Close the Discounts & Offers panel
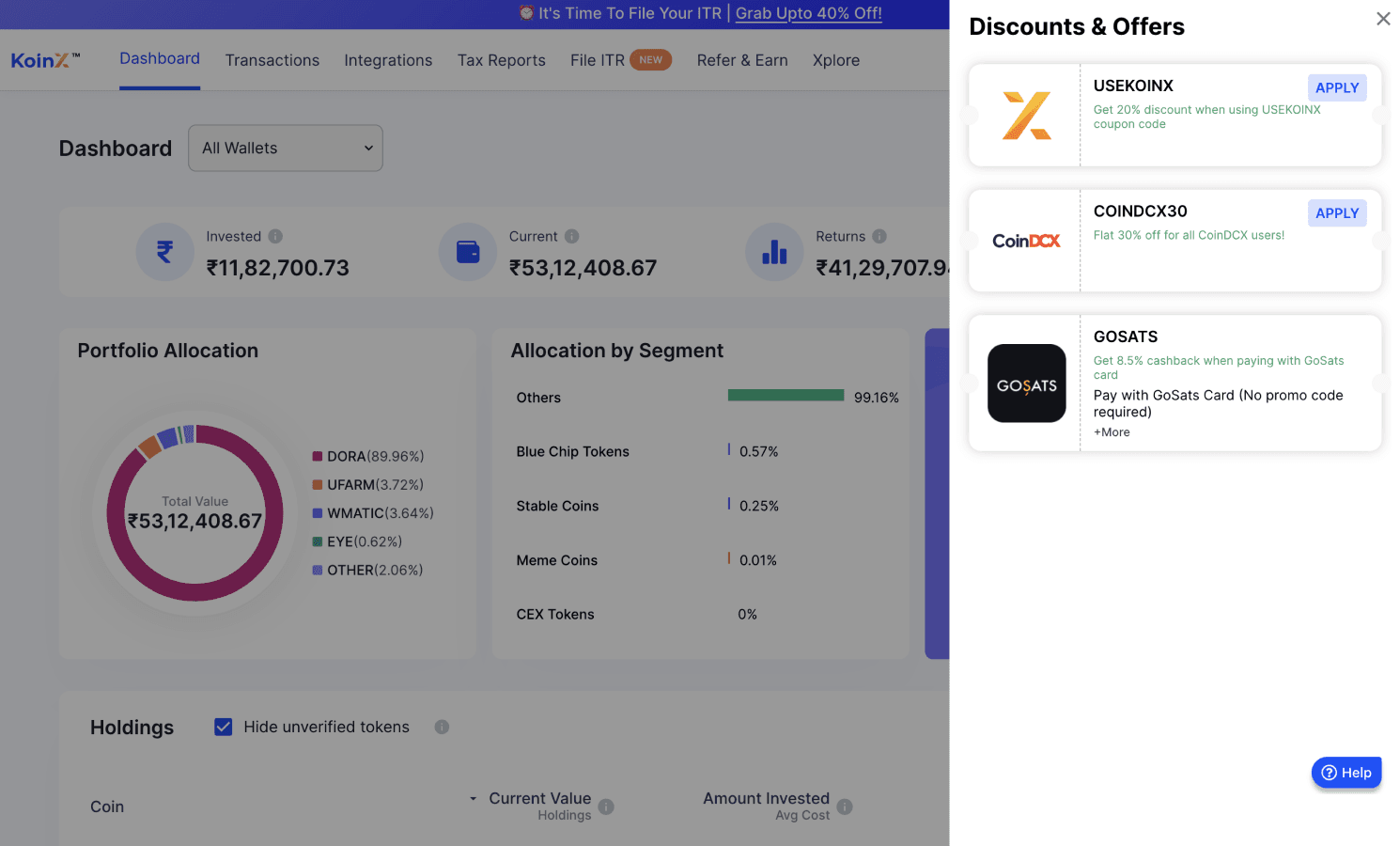This screenshot has height=846, width=1400. [1383, 19]
